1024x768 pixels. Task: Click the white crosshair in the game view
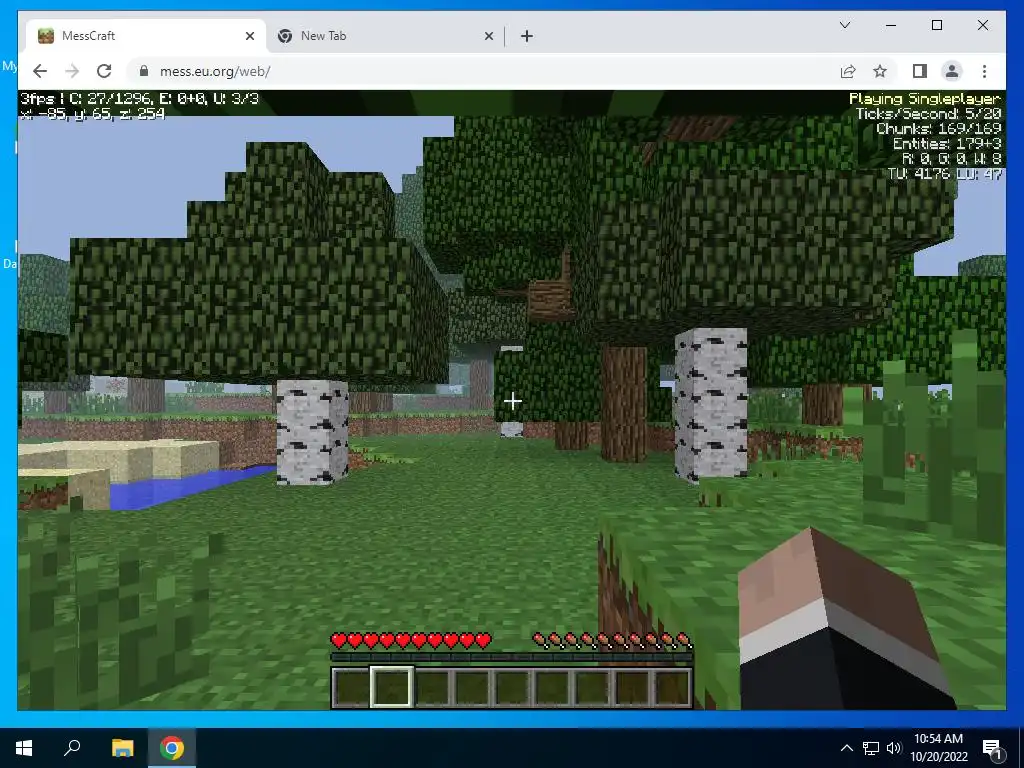513,401
